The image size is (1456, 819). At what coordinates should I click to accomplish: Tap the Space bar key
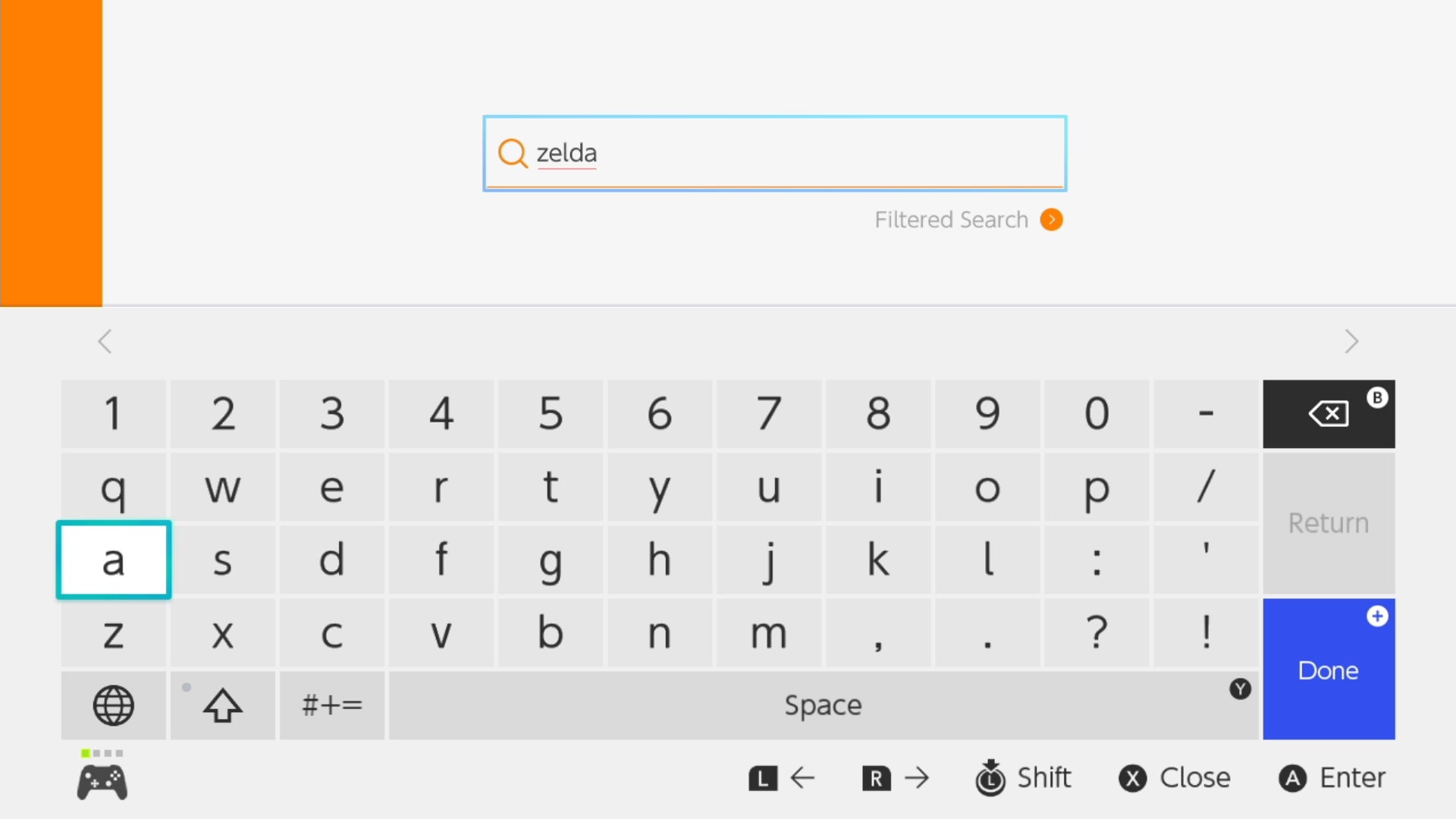click(824, 705)
